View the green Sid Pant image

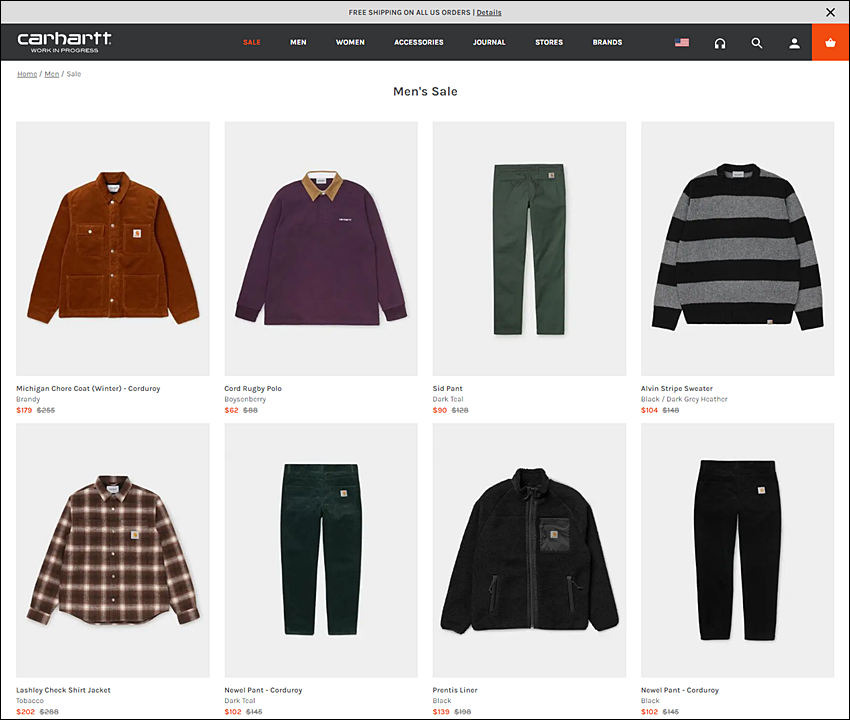[529, 248]
